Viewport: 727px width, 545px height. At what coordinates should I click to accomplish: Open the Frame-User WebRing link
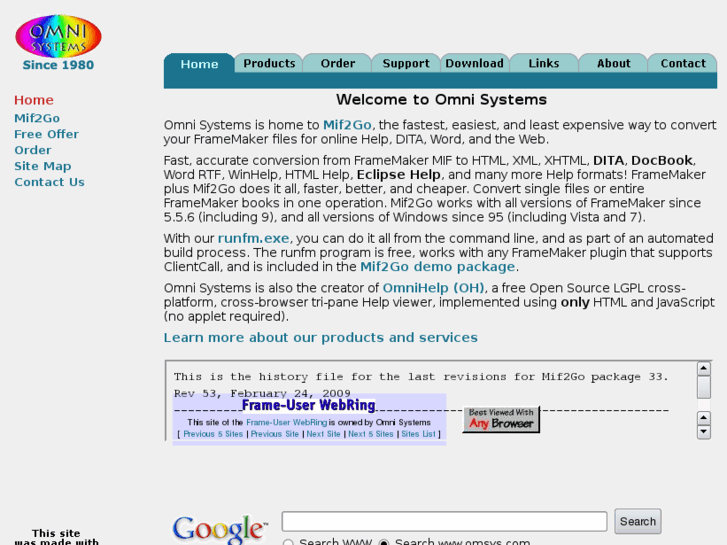287,423
